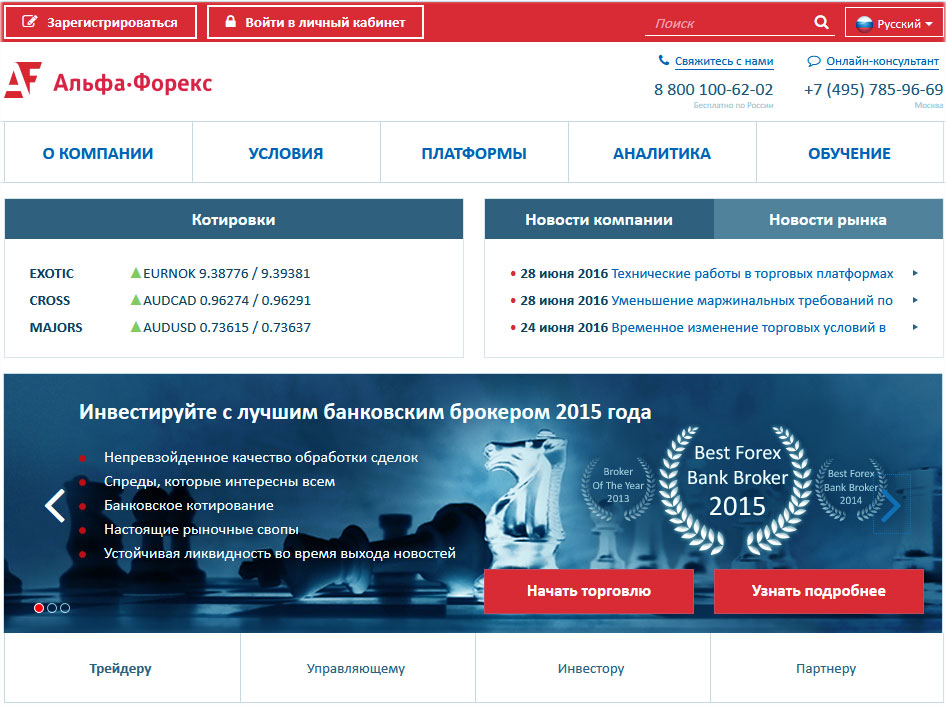Image resolution: width=946 pixels, height=707 pixels.
Task: Expand the 'Технические работы' news arrow
Action: click(915, 273)
